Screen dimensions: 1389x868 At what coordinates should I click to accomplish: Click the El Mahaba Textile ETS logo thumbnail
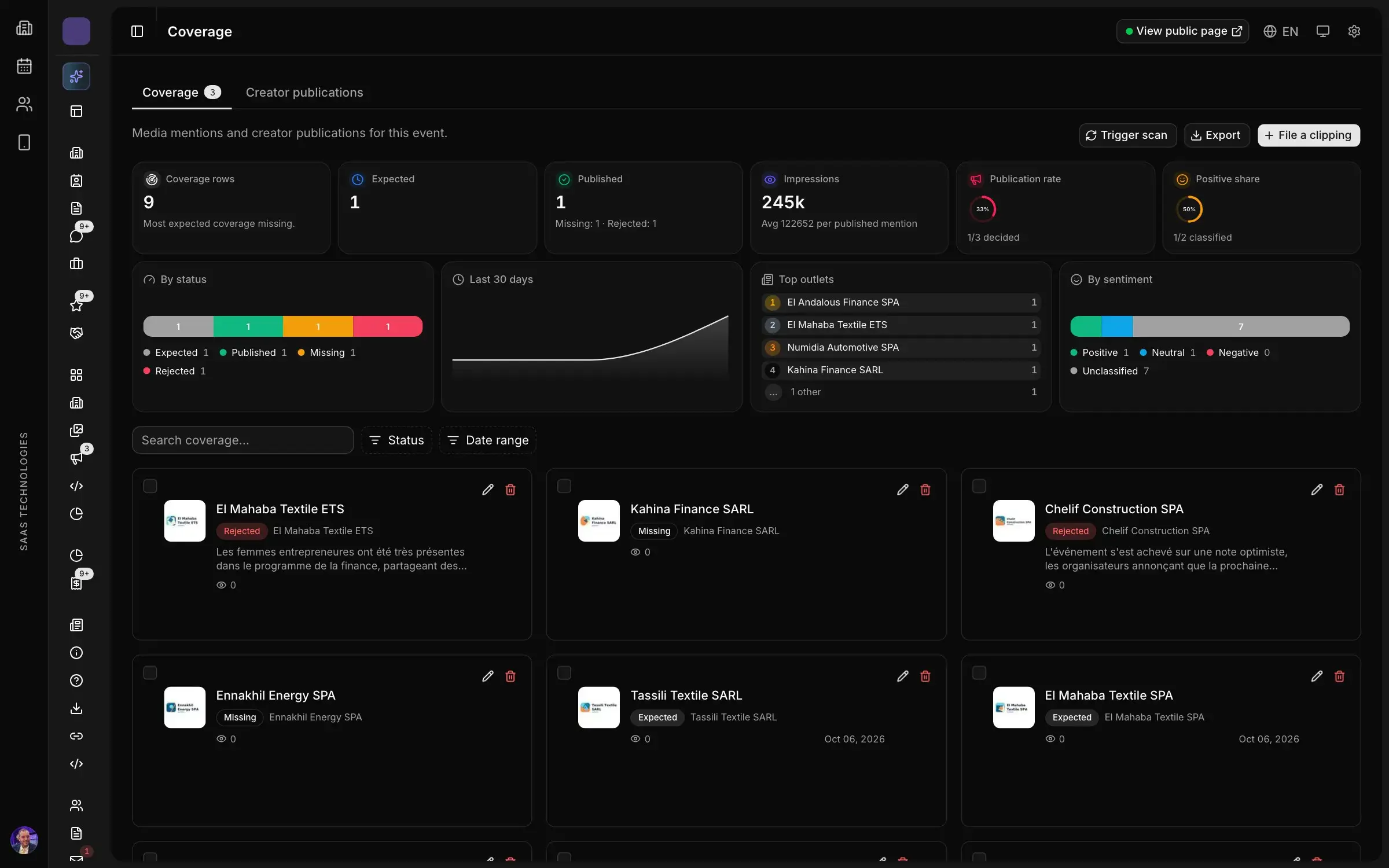[x=185, y=521]
